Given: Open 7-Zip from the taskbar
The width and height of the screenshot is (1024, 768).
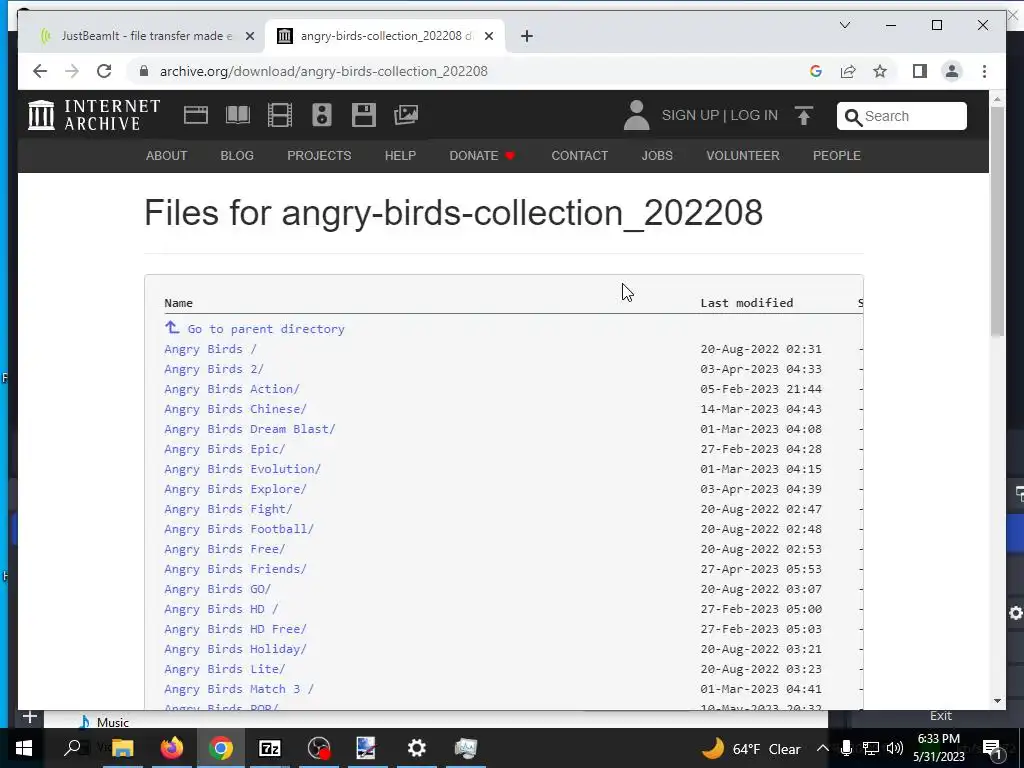Looking at the screenshot, I should click(x=270, y=748).
